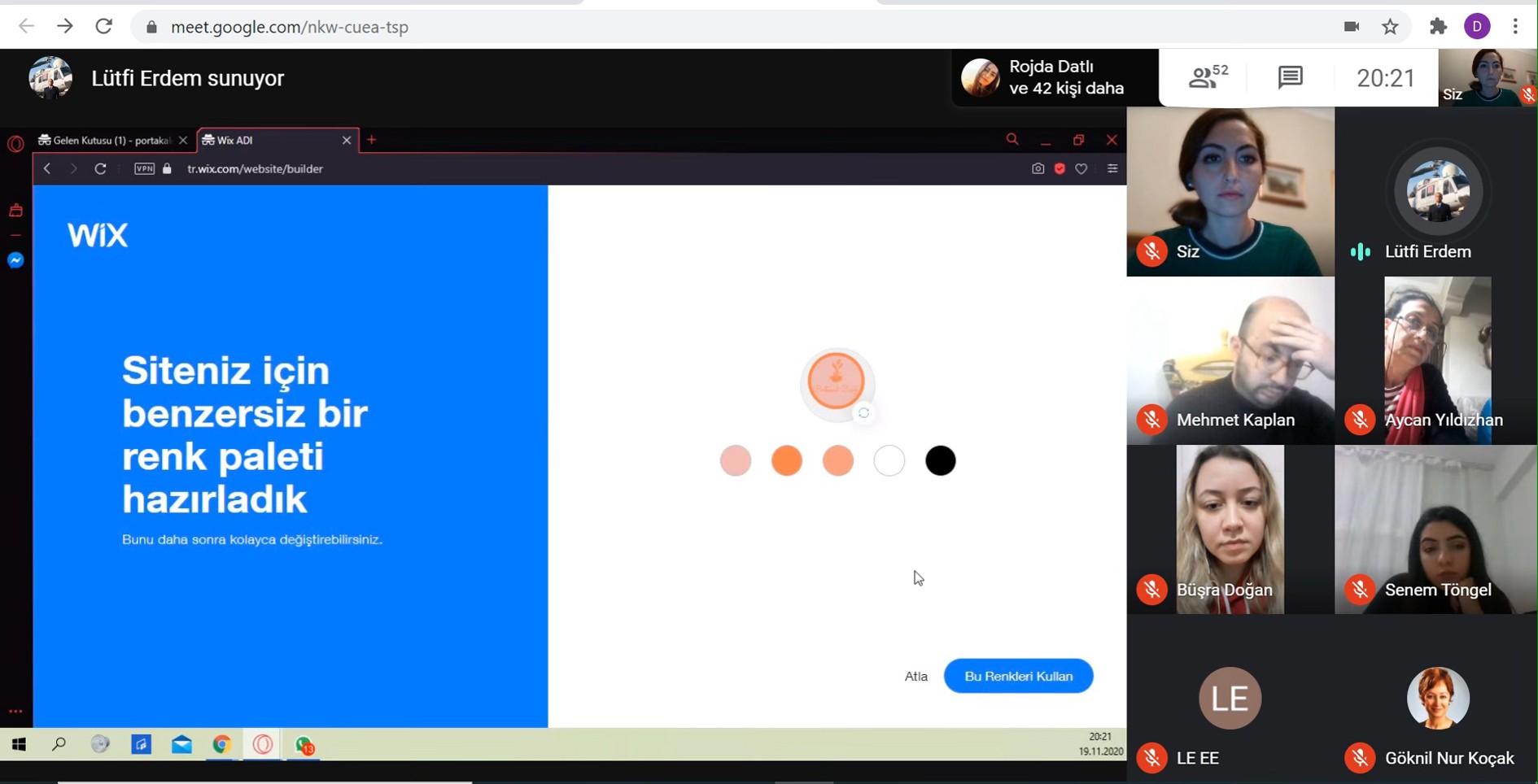
Task: Select Lütfi Erdem presenter avatar in header
Action: pos(50,78)
